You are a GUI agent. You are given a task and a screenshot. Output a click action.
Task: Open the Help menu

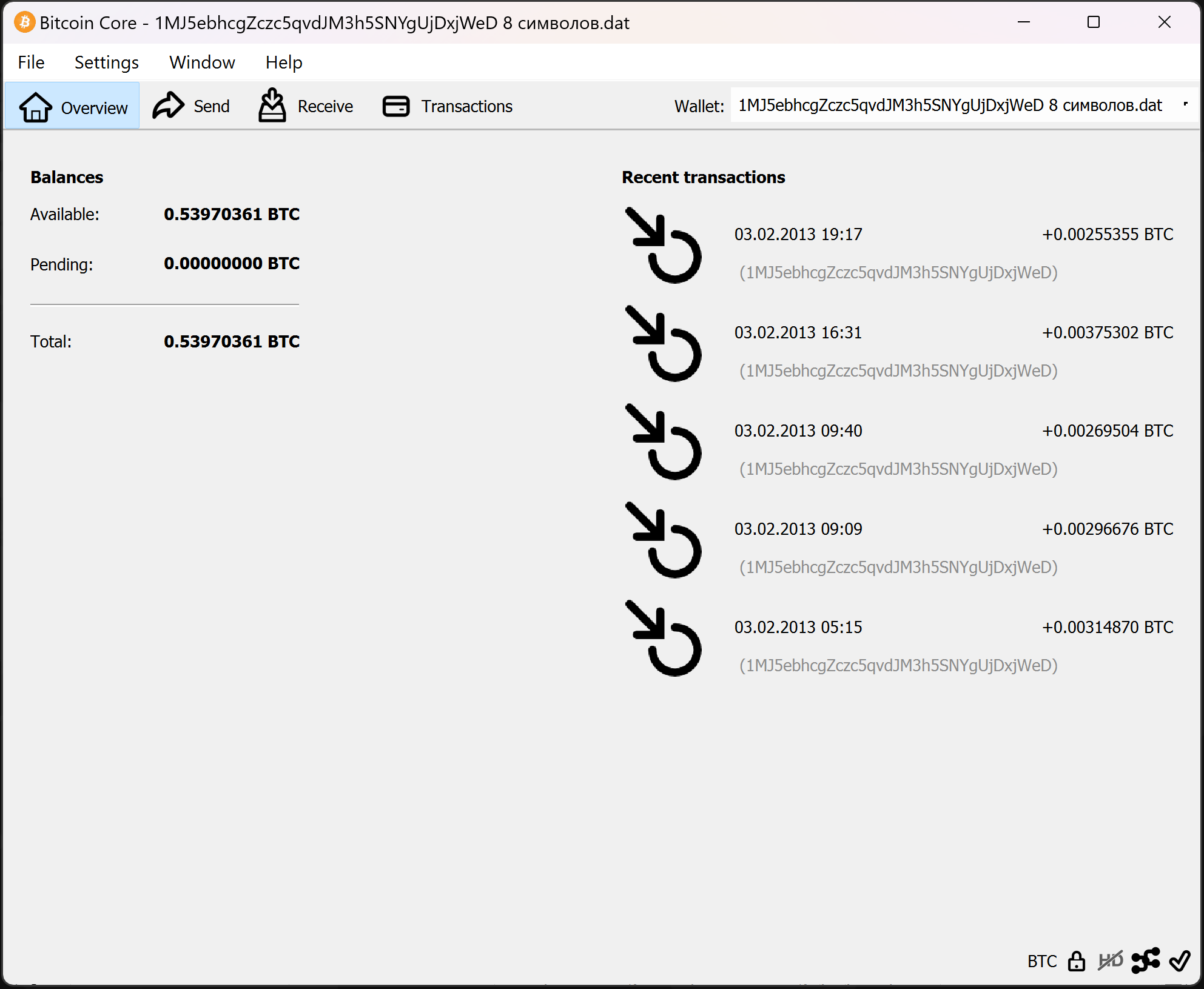(x=283, y=62)
